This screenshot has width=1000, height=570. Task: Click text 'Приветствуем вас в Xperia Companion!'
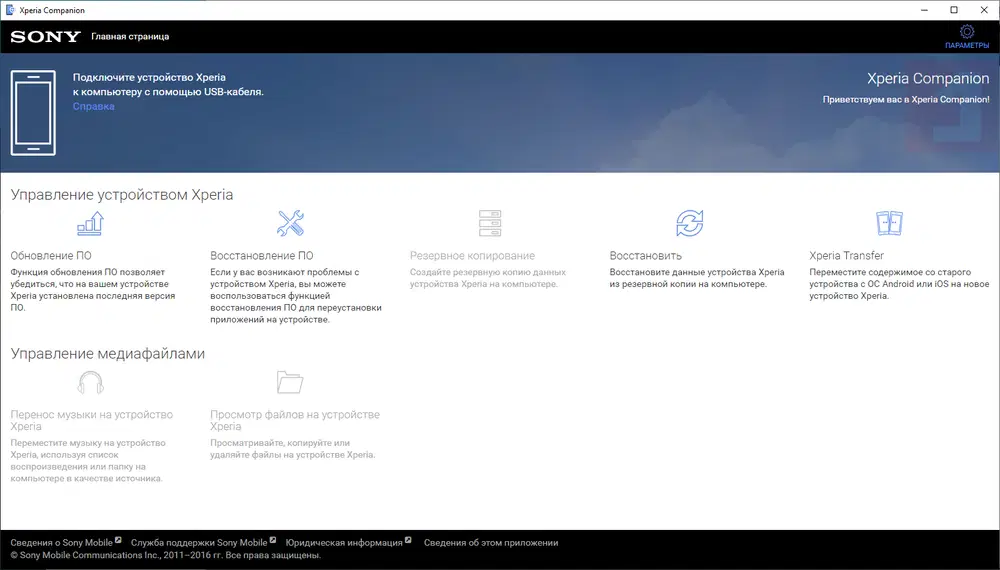tap(906, 99)
